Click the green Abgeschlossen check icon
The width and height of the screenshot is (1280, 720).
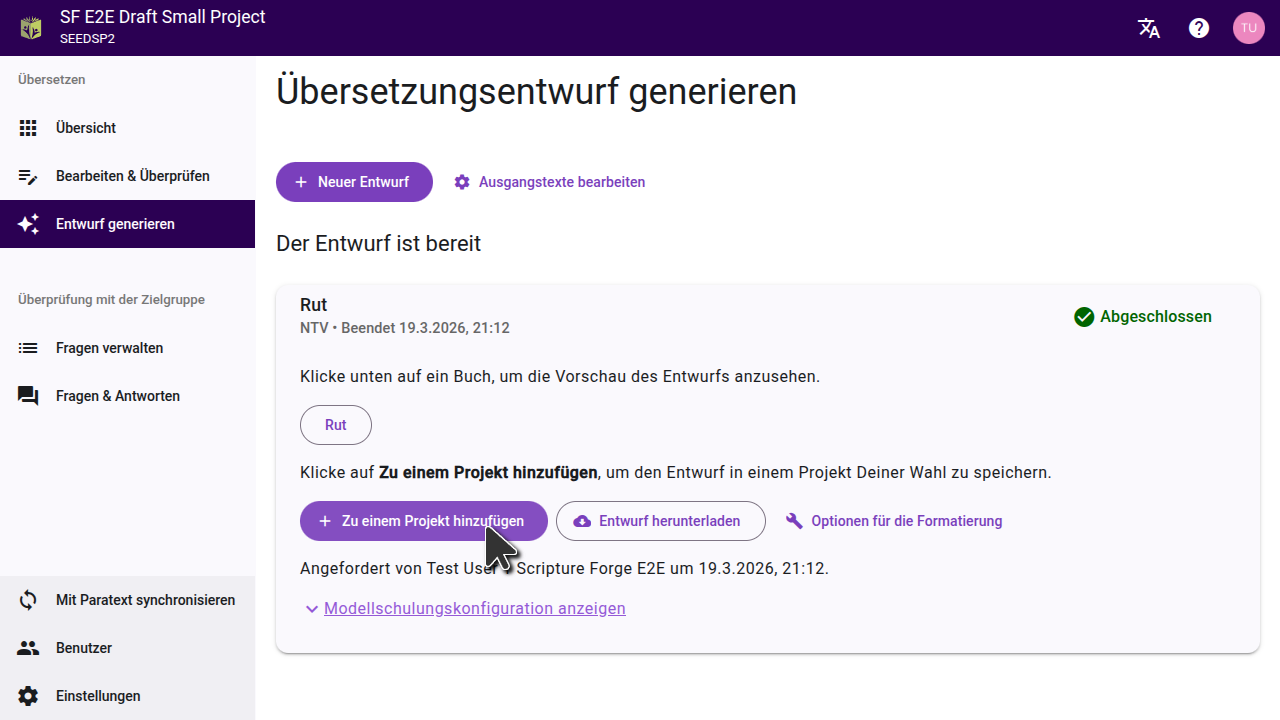pos(1084,317)
